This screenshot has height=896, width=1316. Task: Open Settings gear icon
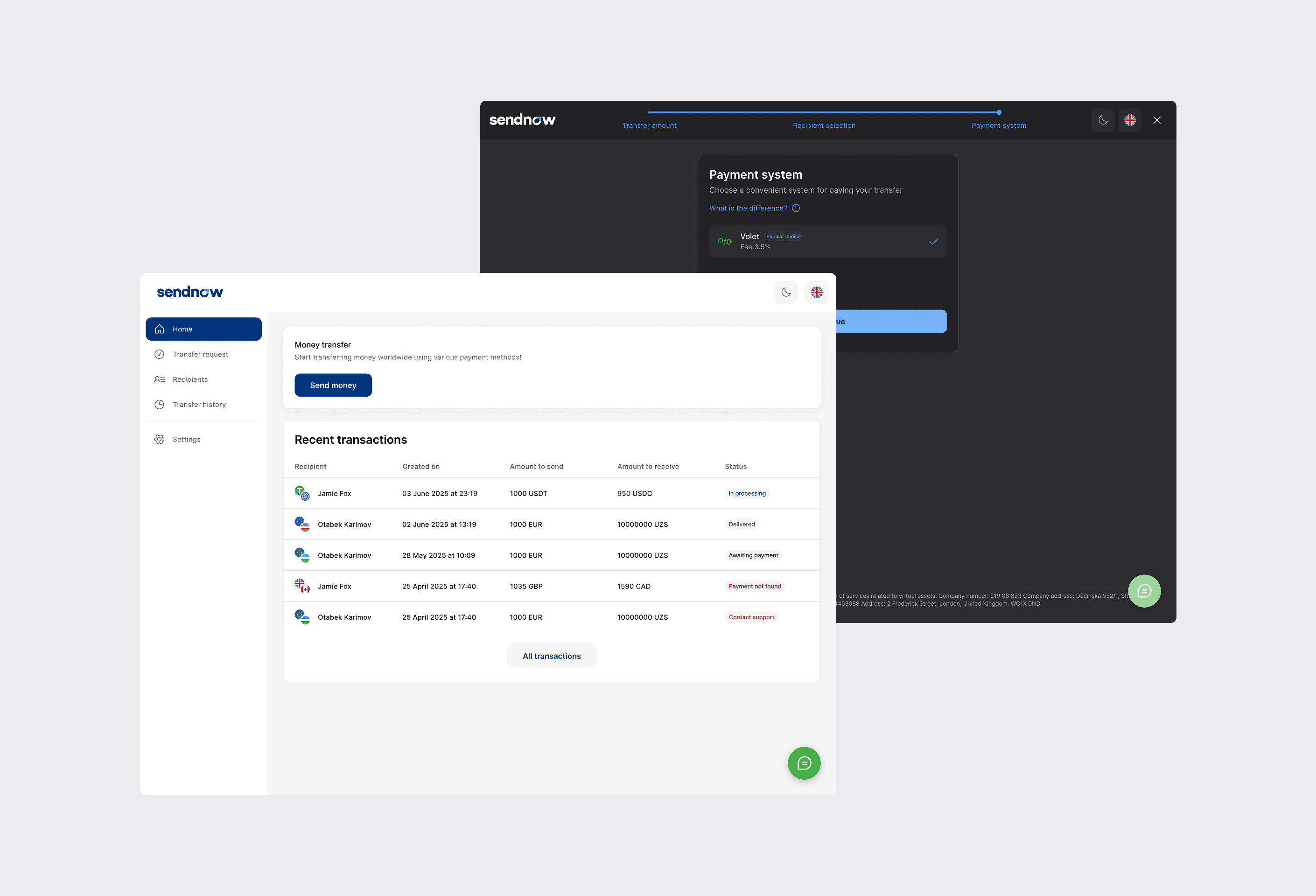click(160, 440)
